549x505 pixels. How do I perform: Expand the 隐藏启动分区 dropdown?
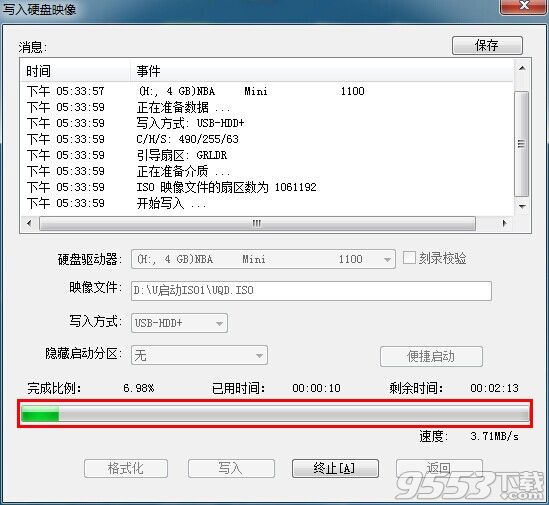[x=199, y=355]
